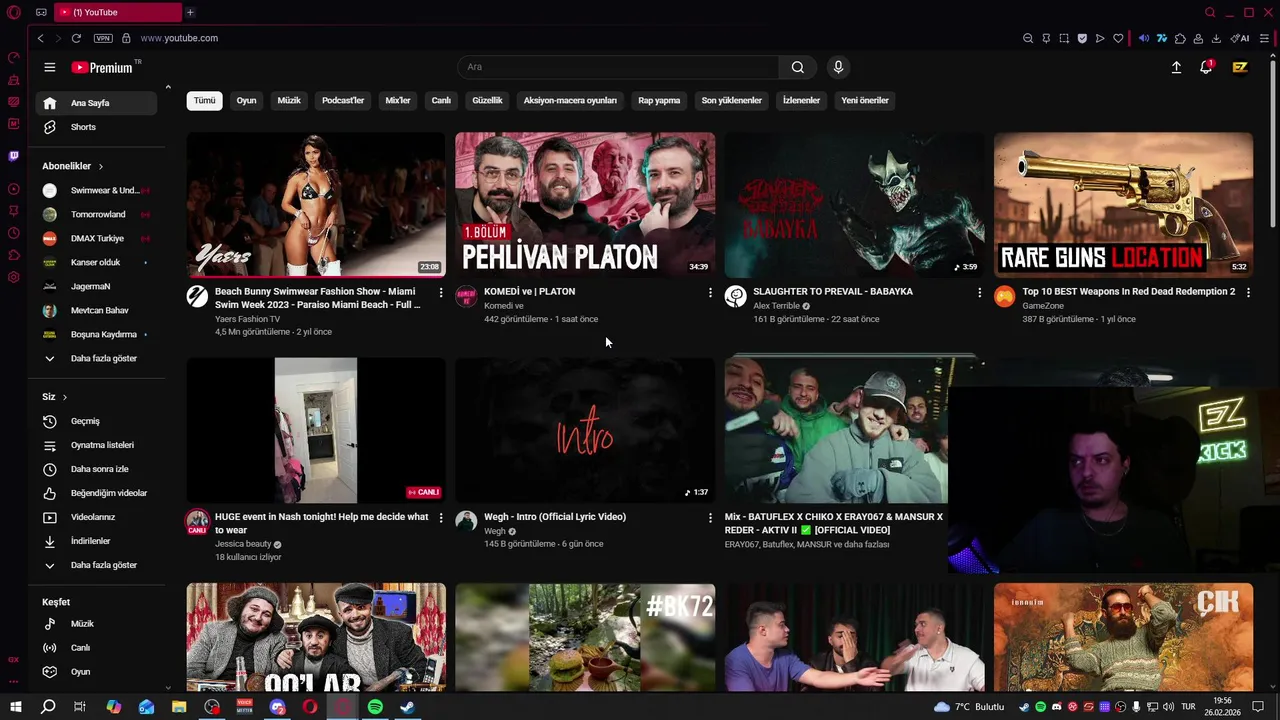The image size is (1280, 720).
Task: Select the Aksiyon-macera oyunları chip
Action: pyautogui.click(x=570, y=100)
